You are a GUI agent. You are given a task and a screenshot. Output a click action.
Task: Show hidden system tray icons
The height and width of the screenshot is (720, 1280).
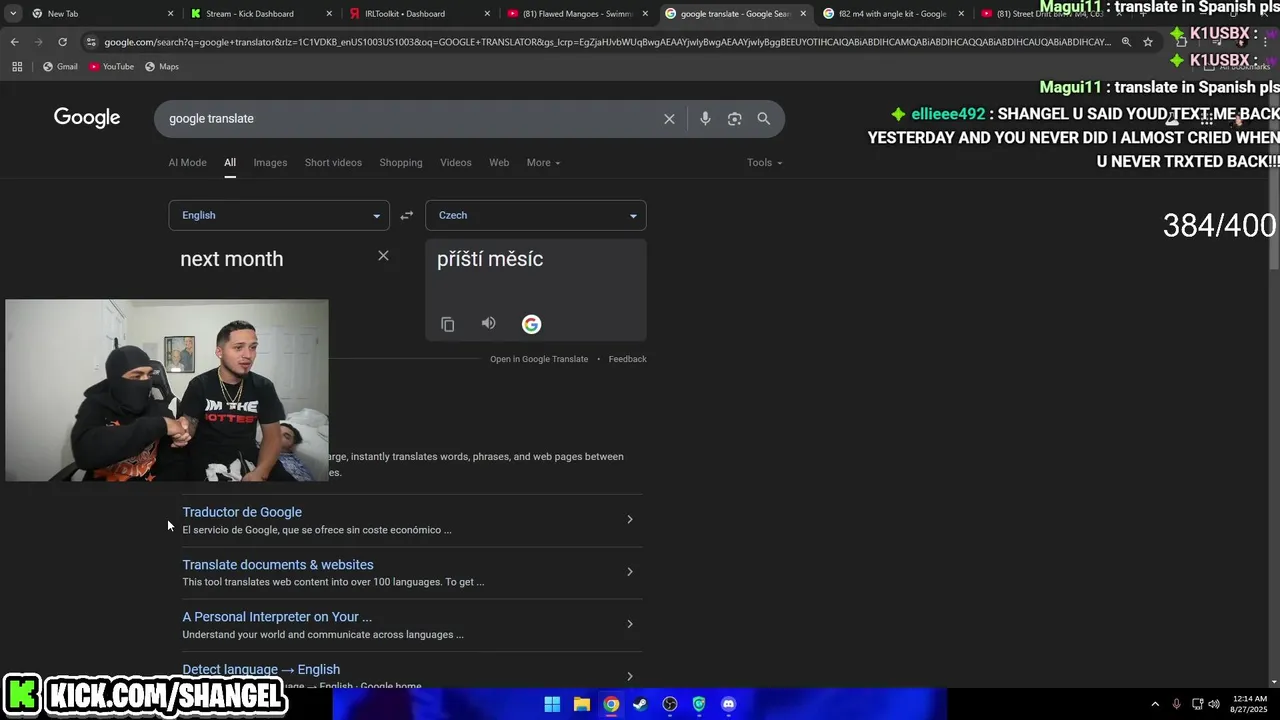1155,704
